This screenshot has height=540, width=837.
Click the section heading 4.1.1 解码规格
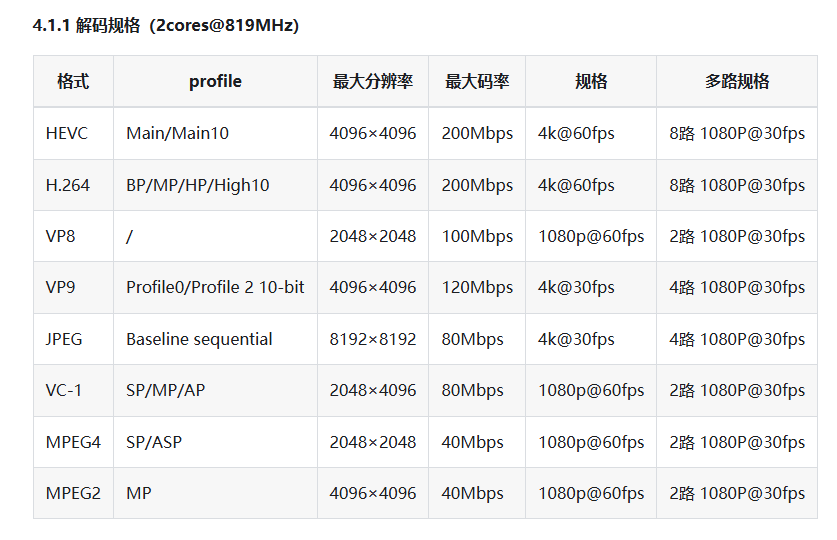tap(165, 25)
